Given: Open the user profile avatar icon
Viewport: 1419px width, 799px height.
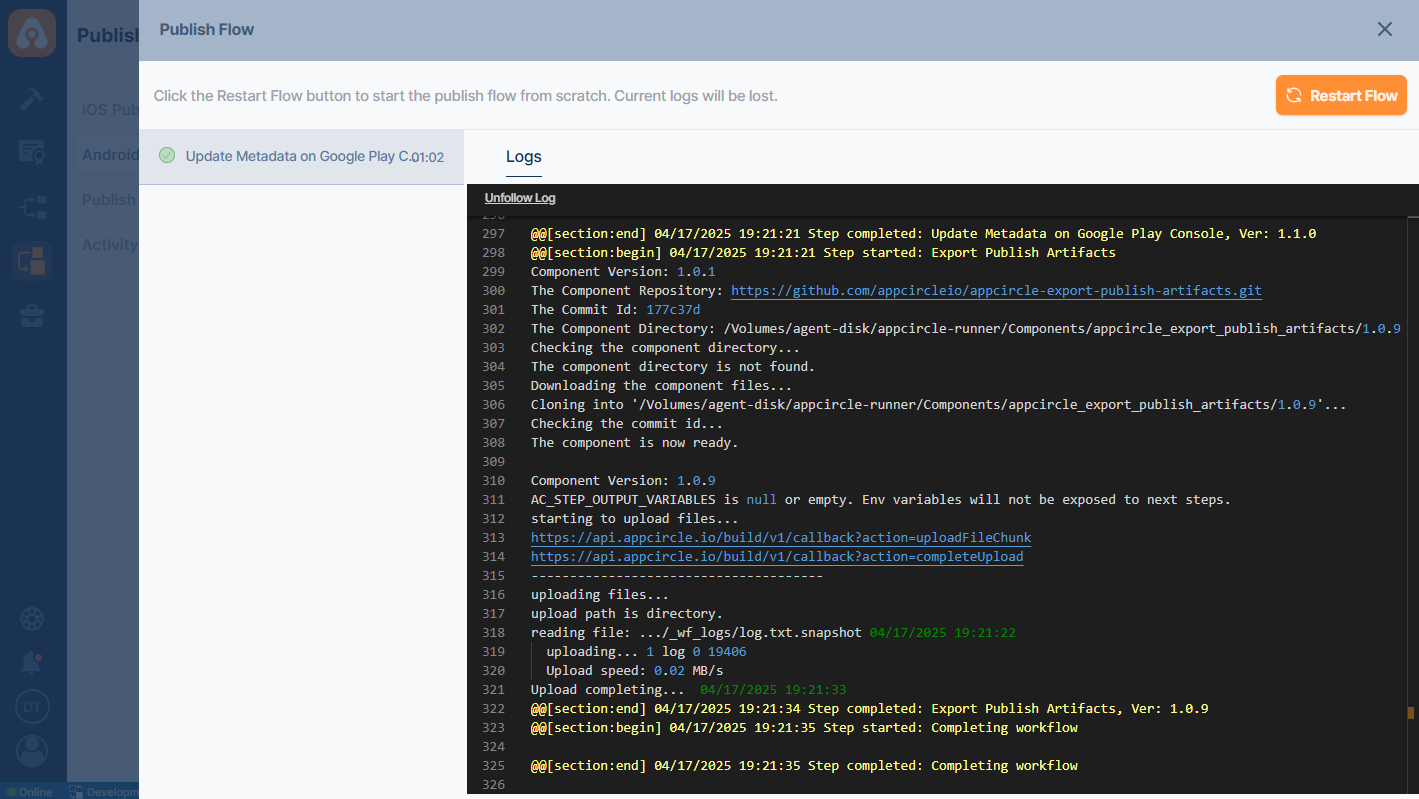Looking at the screenshot, I should (32, 751).
